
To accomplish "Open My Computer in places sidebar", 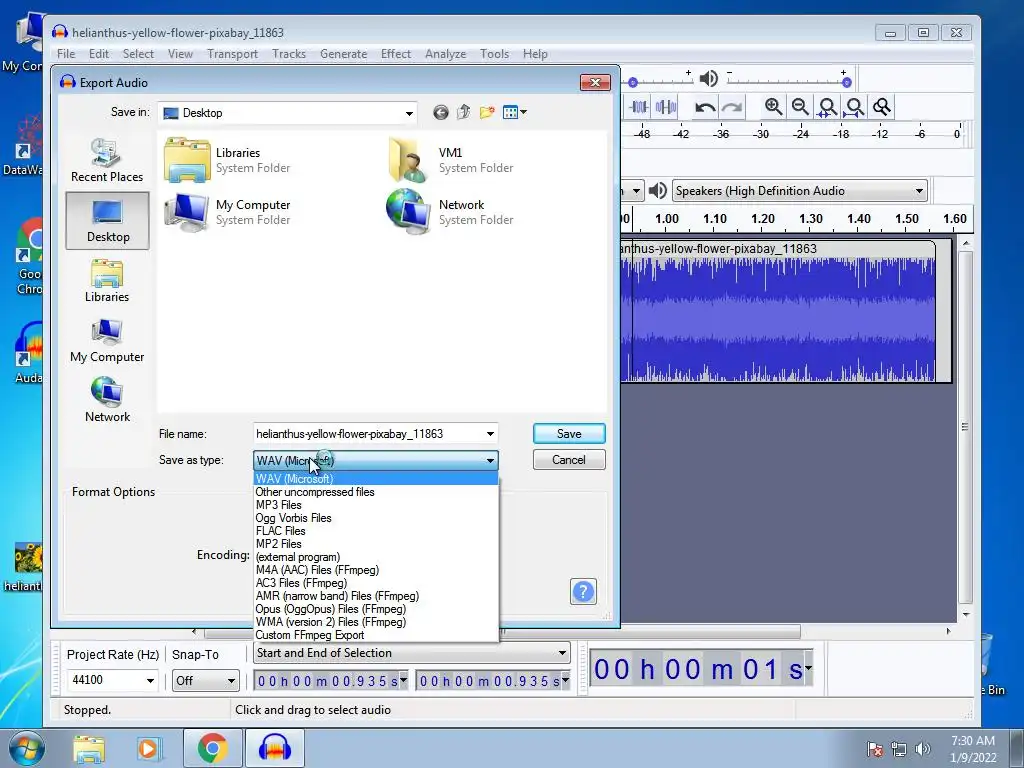I will 107,340.
